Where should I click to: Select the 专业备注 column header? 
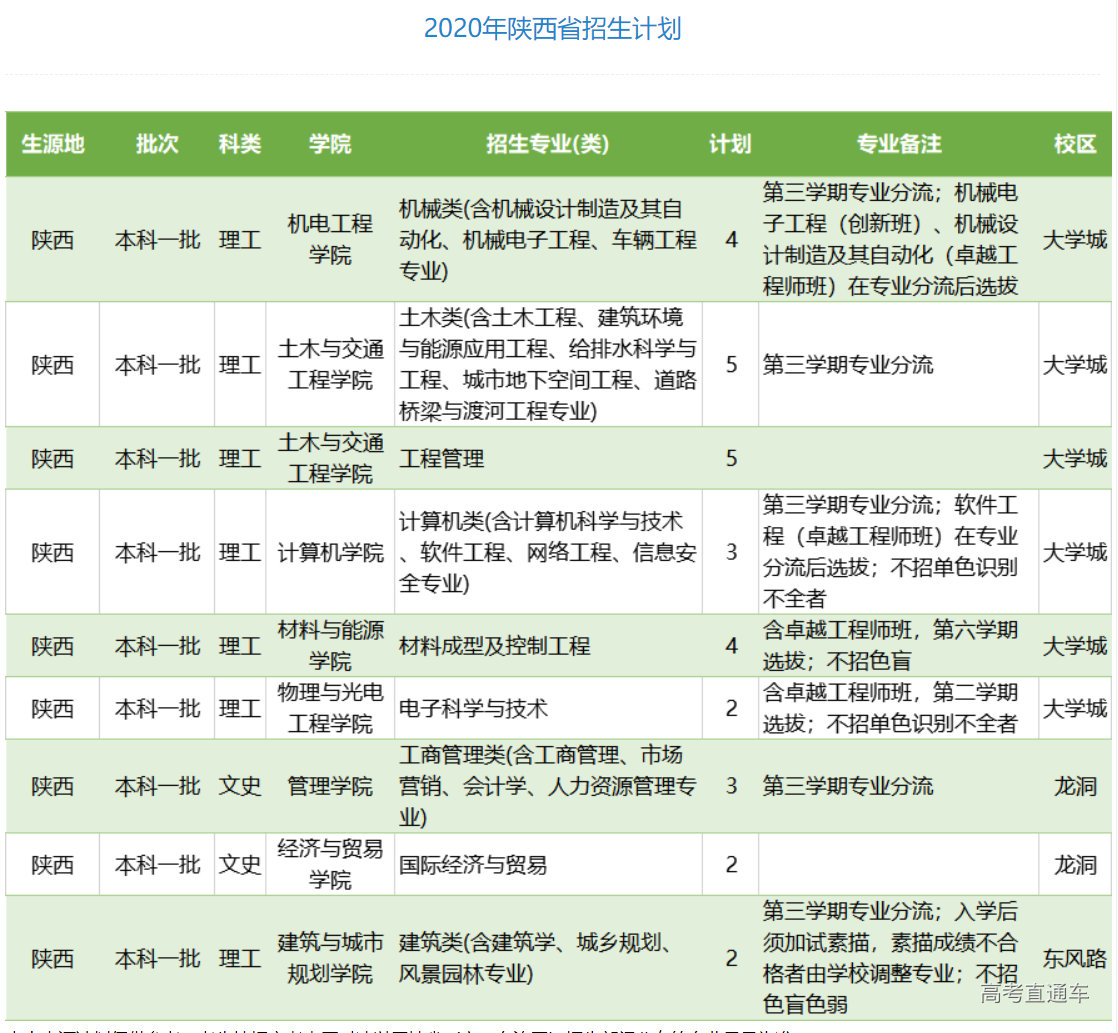[x=898, y=144]
